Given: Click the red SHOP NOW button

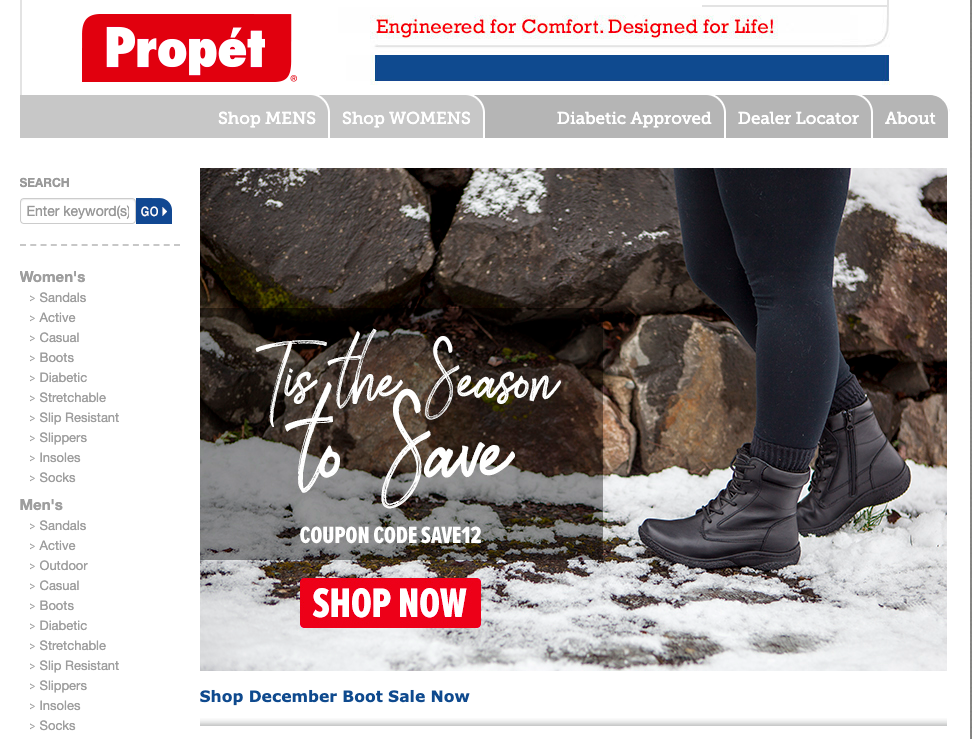Looking at the screenshot, I should (391, 603).
